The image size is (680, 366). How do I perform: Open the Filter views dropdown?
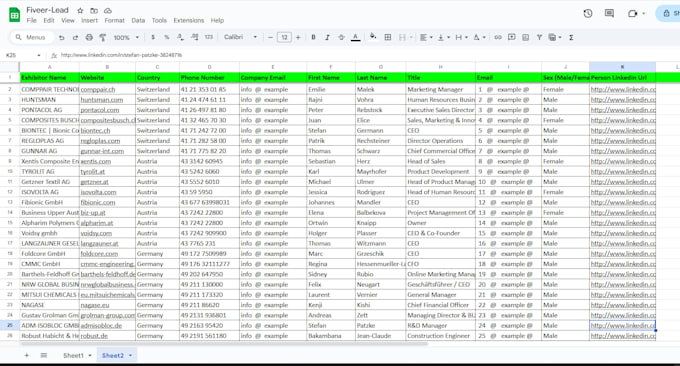555,38
